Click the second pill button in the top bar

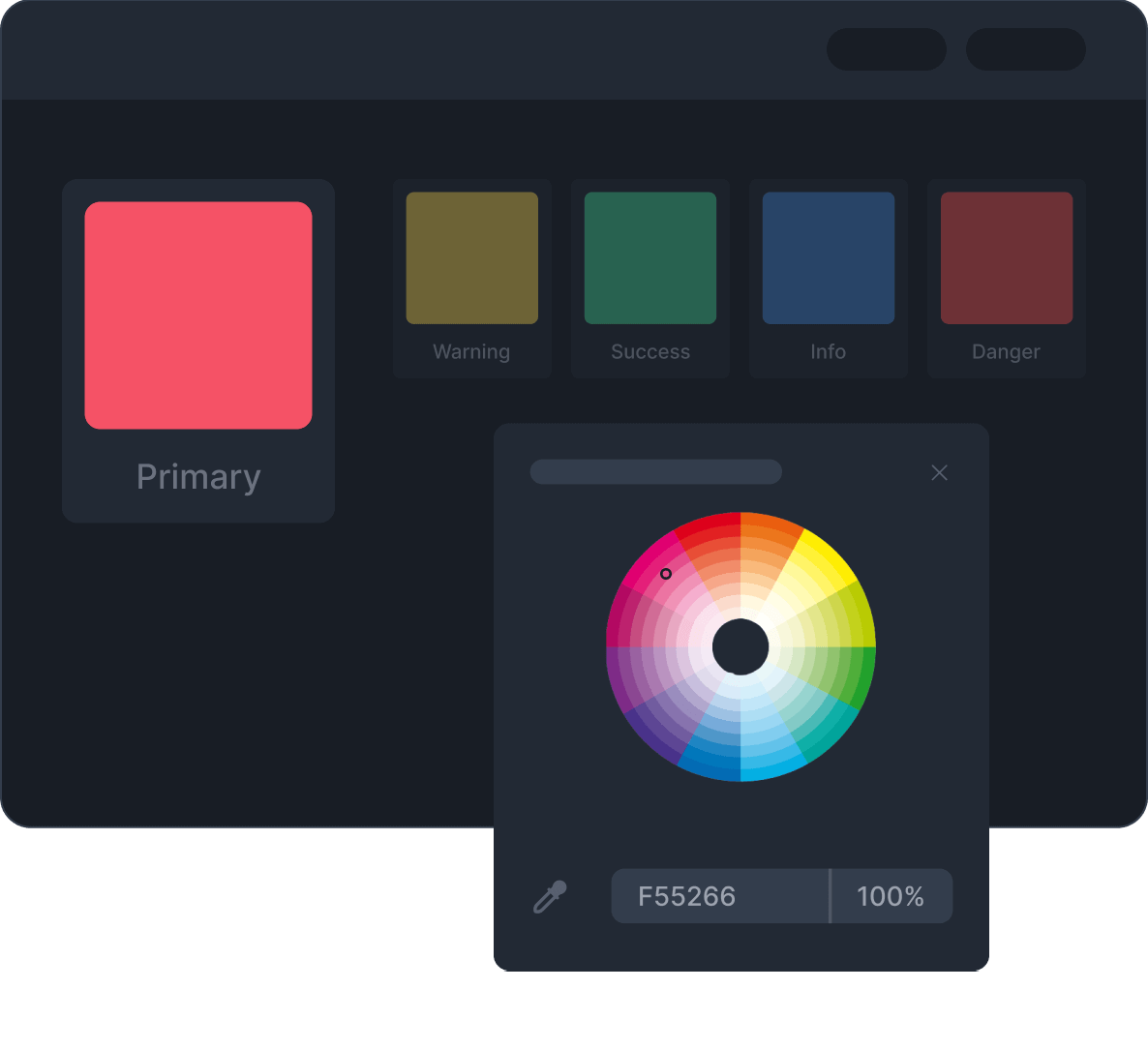pyautogui.click(x=1025, y=49)
